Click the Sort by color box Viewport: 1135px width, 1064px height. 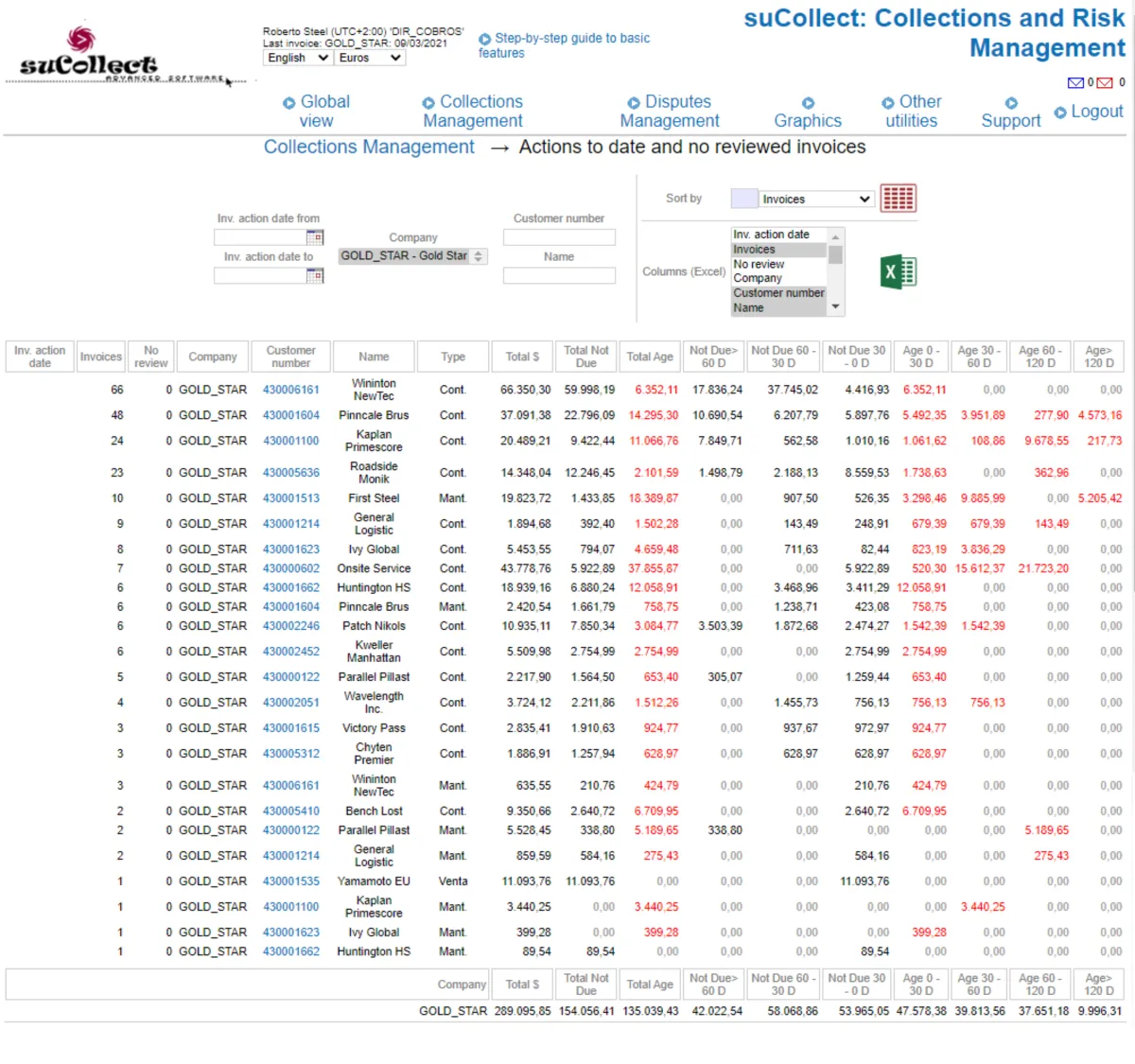(744, 199)
